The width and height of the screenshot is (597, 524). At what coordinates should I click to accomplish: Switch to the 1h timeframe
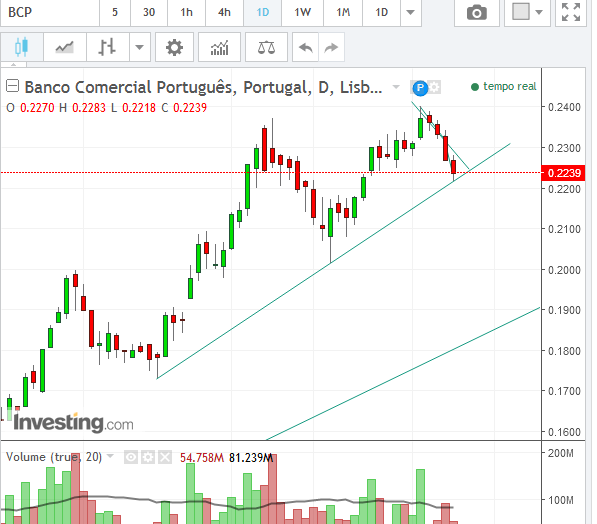(187, 13)
